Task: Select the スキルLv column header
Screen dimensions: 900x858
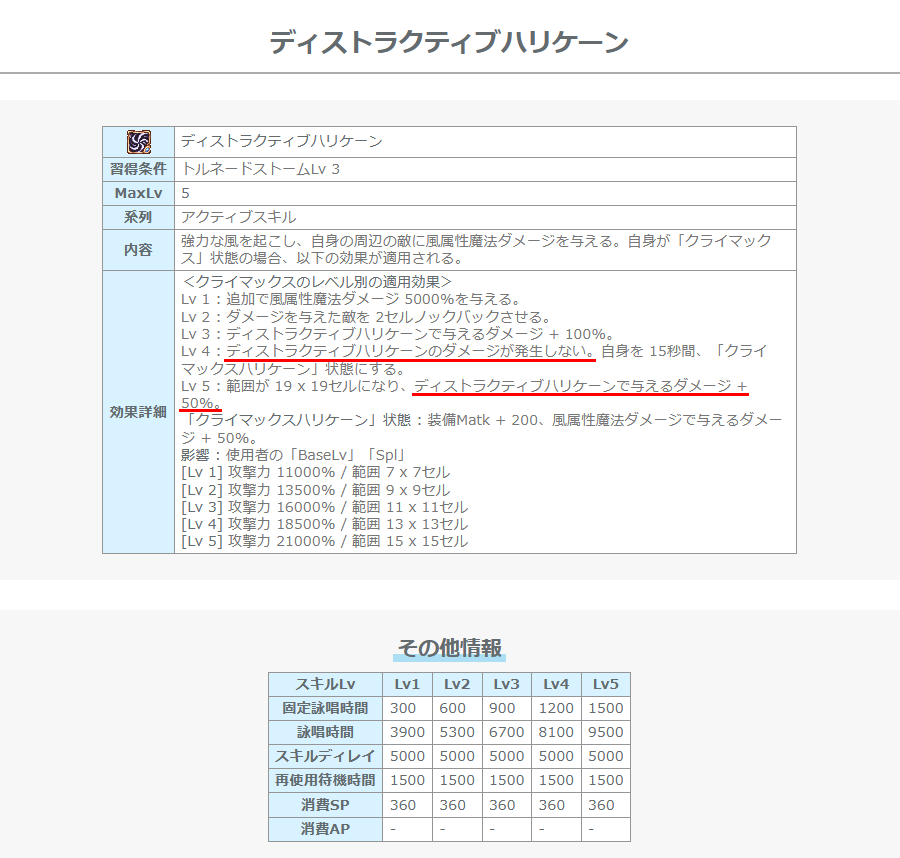Action: coord(325,685)
